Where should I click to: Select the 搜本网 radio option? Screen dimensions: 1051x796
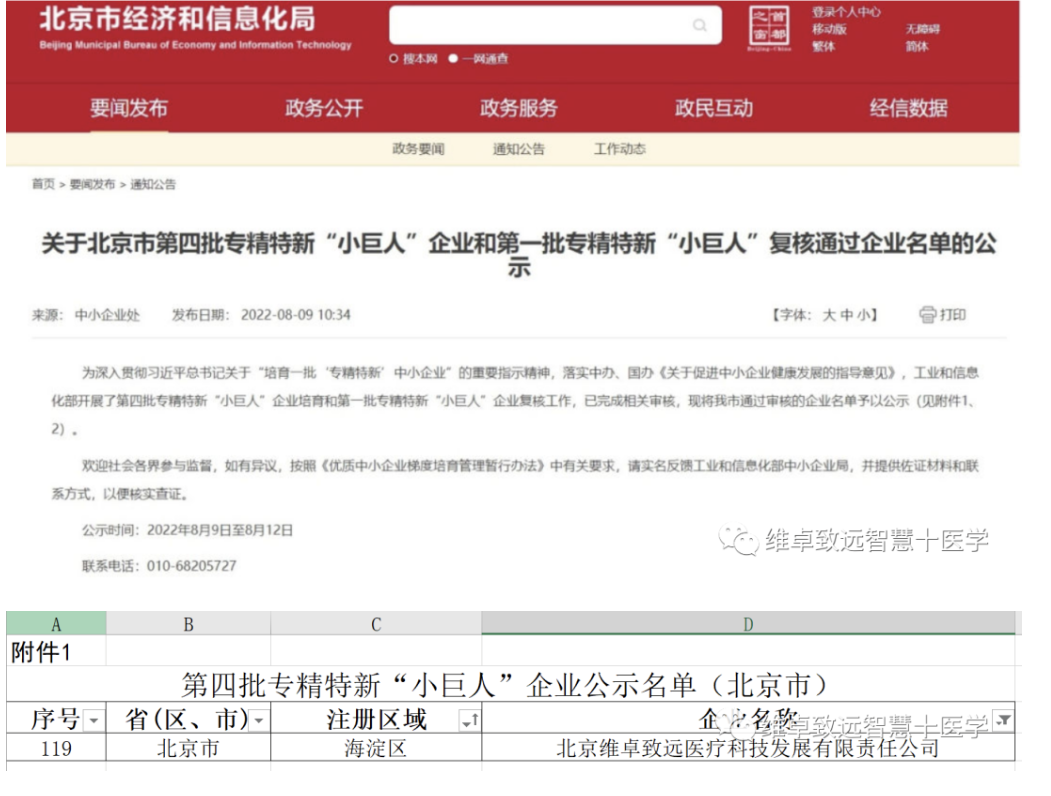click(394, 59)
